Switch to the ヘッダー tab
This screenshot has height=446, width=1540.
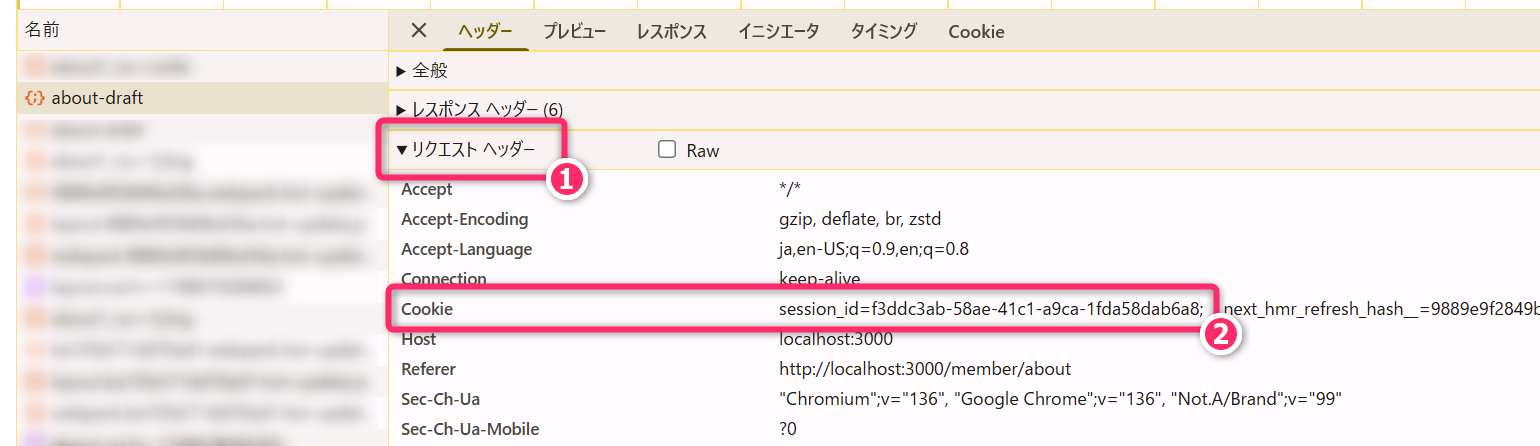485,31
